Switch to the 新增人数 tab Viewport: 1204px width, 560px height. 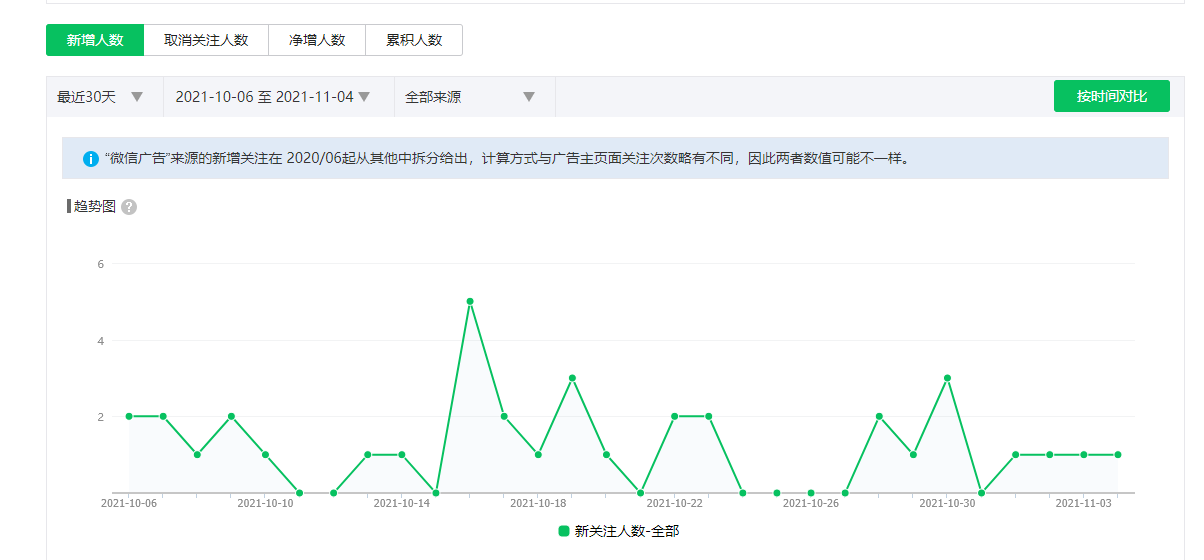pyautogui.click(x=95, y=40)
